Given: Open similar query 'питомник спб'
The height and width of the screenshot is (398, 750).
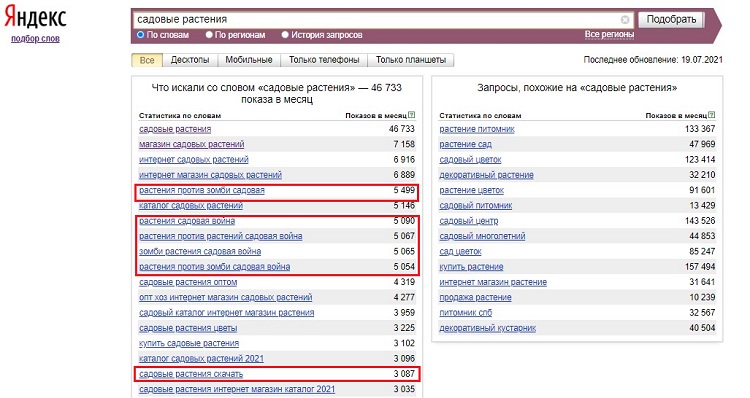Looking at the screenshot, I should tap(465, 313).
